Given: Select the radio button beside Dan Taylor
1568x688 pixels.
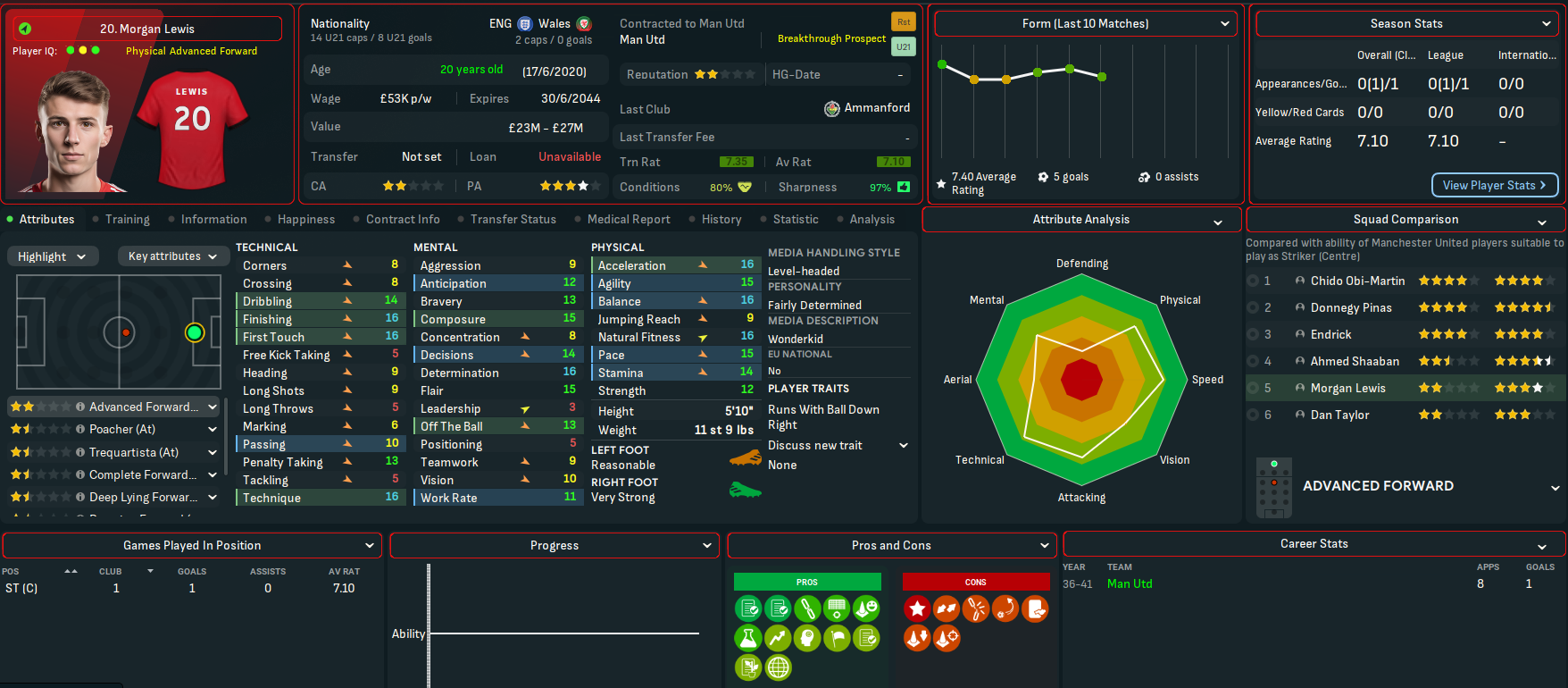Looking at the screenshot, I should (x=1253, y=415).
